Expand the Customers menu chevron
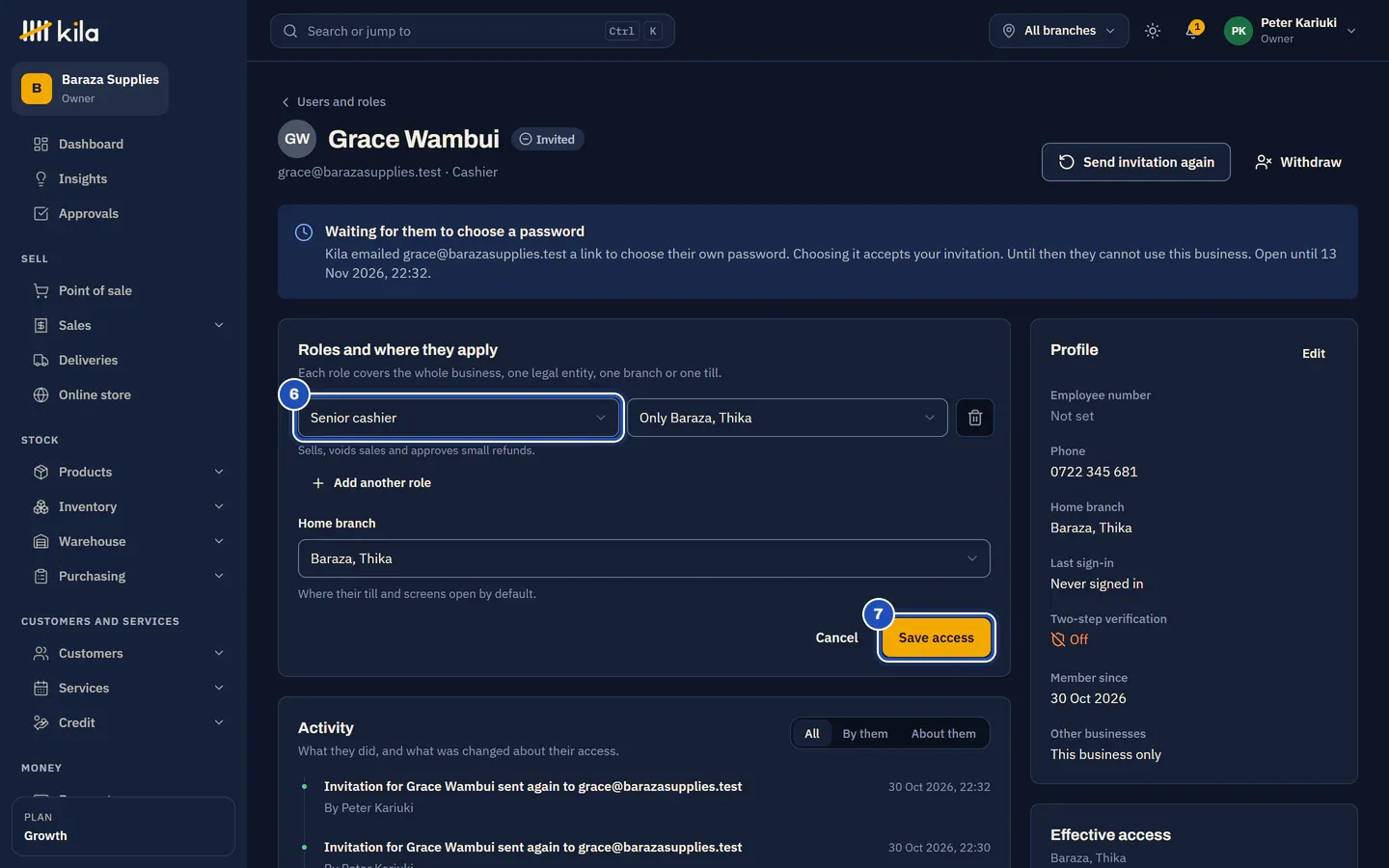This screenshot has width=1389, height=868. point(219,653)
